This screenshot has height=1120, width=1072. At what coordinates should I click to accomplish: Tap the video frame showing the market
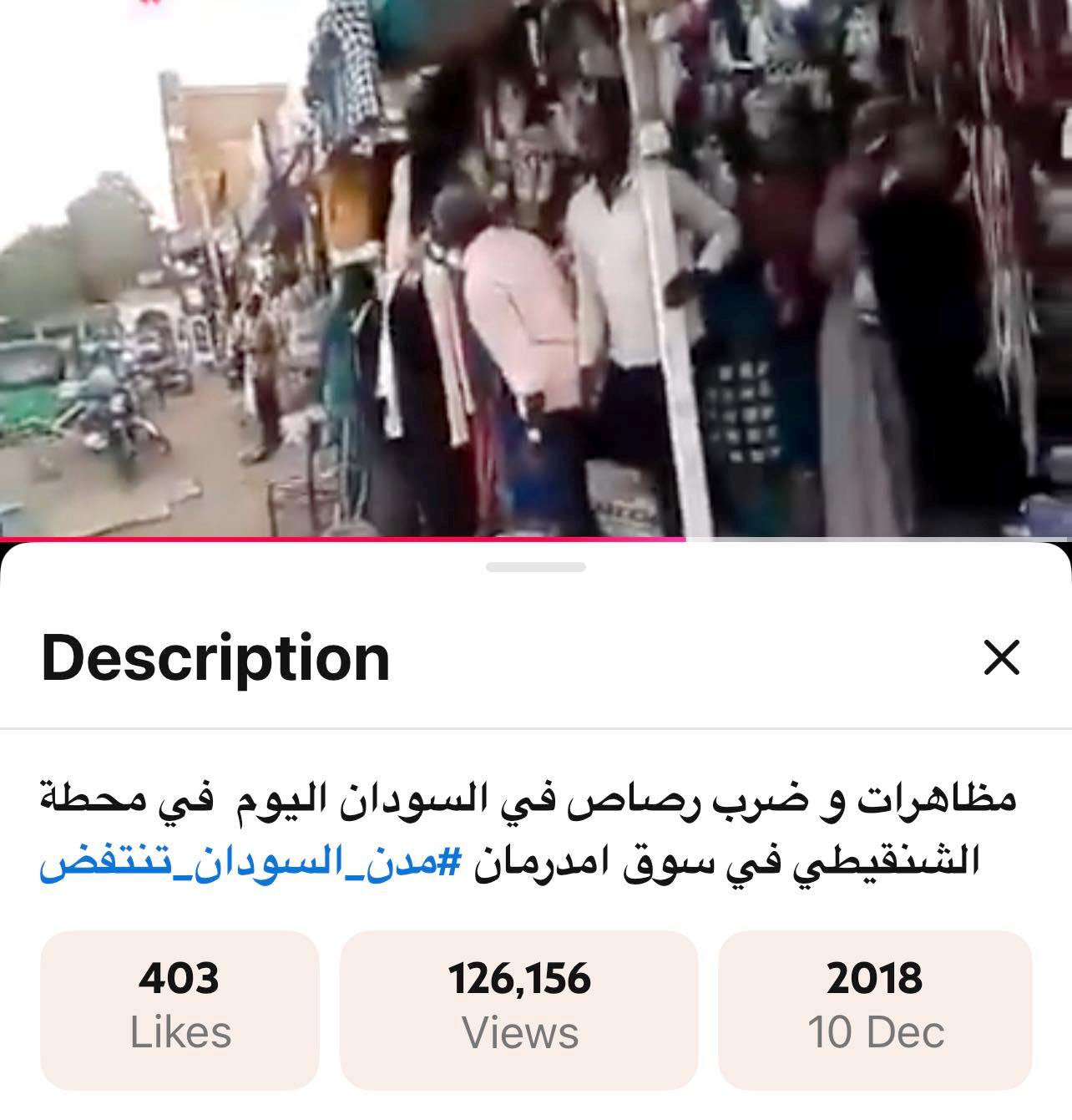[x=536, y=268]
